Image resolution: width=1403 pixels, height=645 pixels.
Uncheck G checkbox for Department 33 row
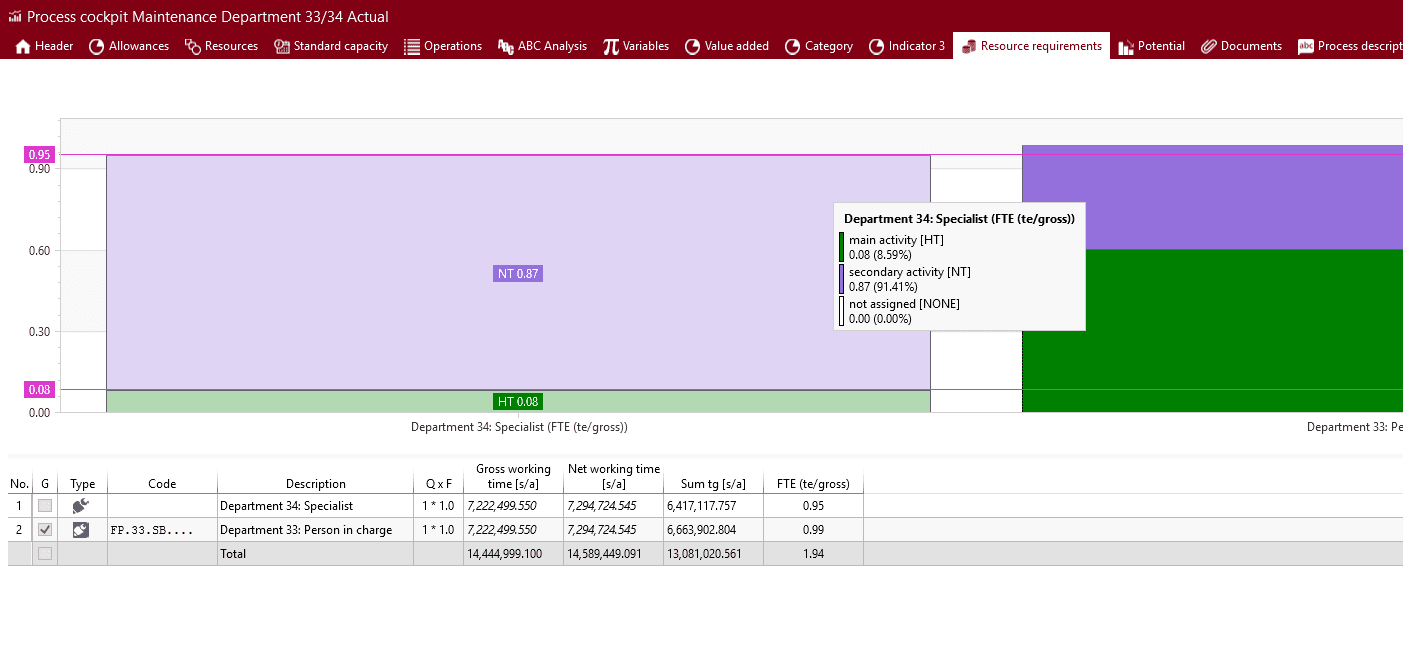(x=45, y=530)
